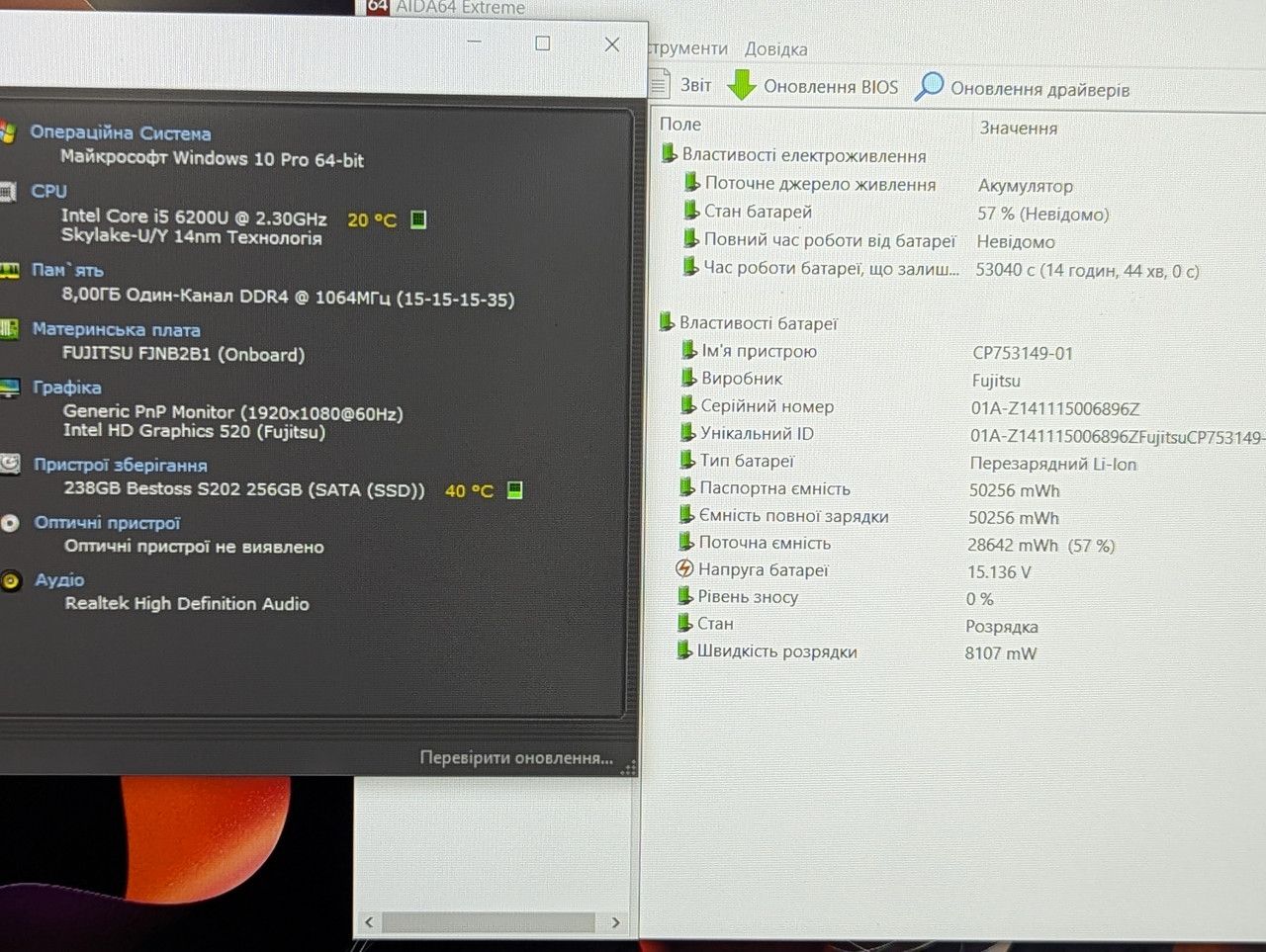
Task: Click battery icon beside Рівень зносу
Action: click(685, 595)
